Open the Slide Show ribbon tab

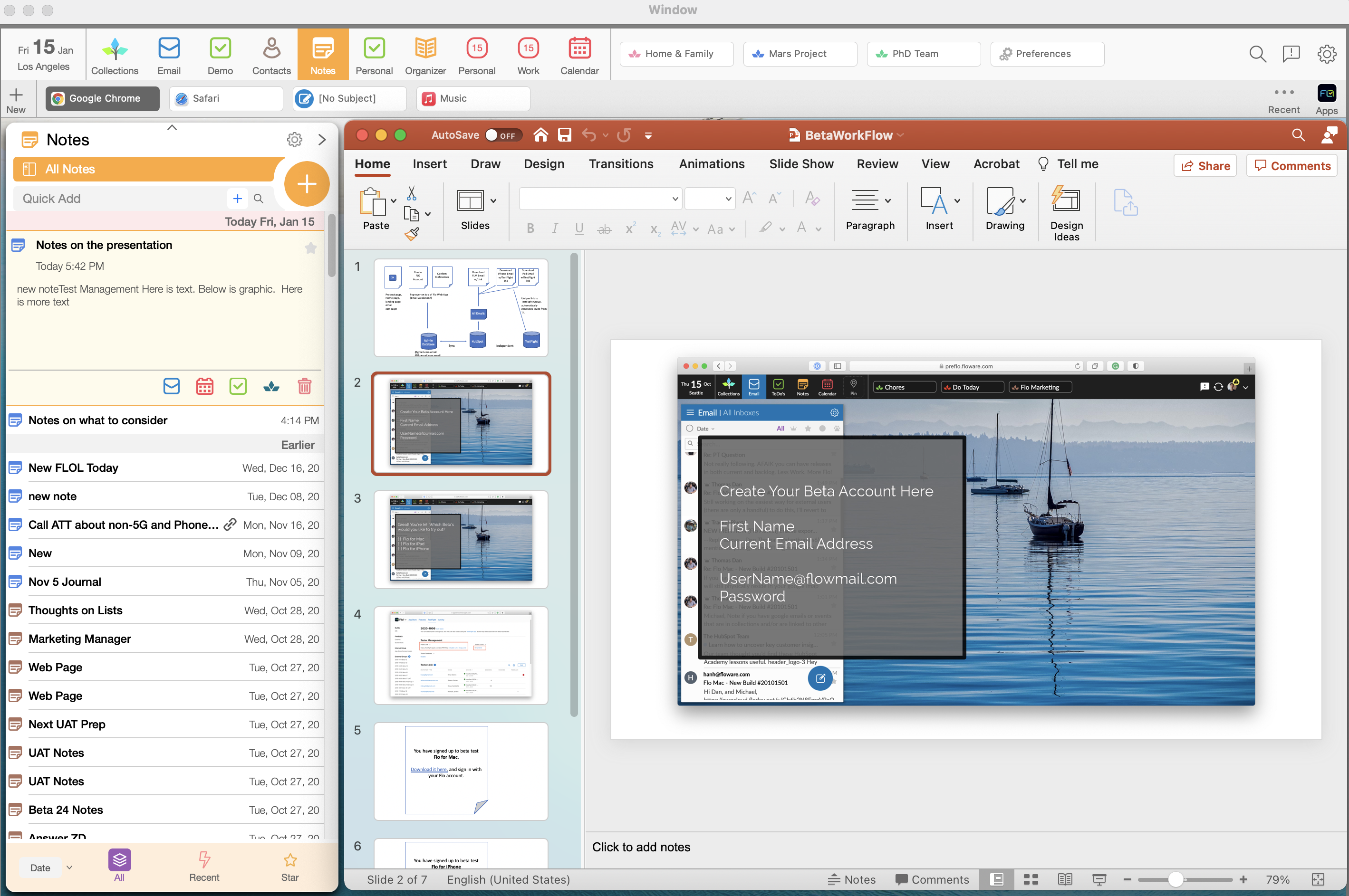(801, 164)
